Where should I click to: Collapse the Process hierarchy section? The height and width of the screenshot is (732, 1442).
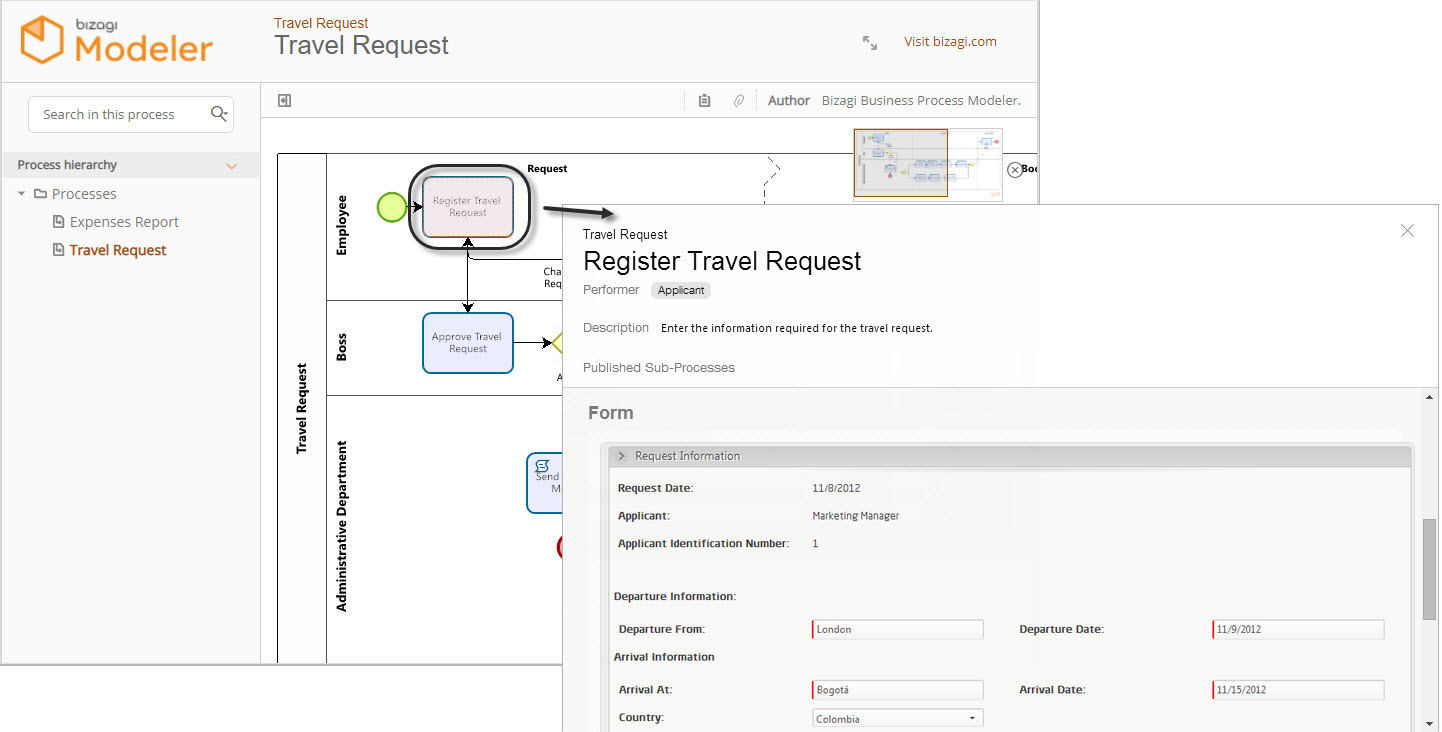232,166
